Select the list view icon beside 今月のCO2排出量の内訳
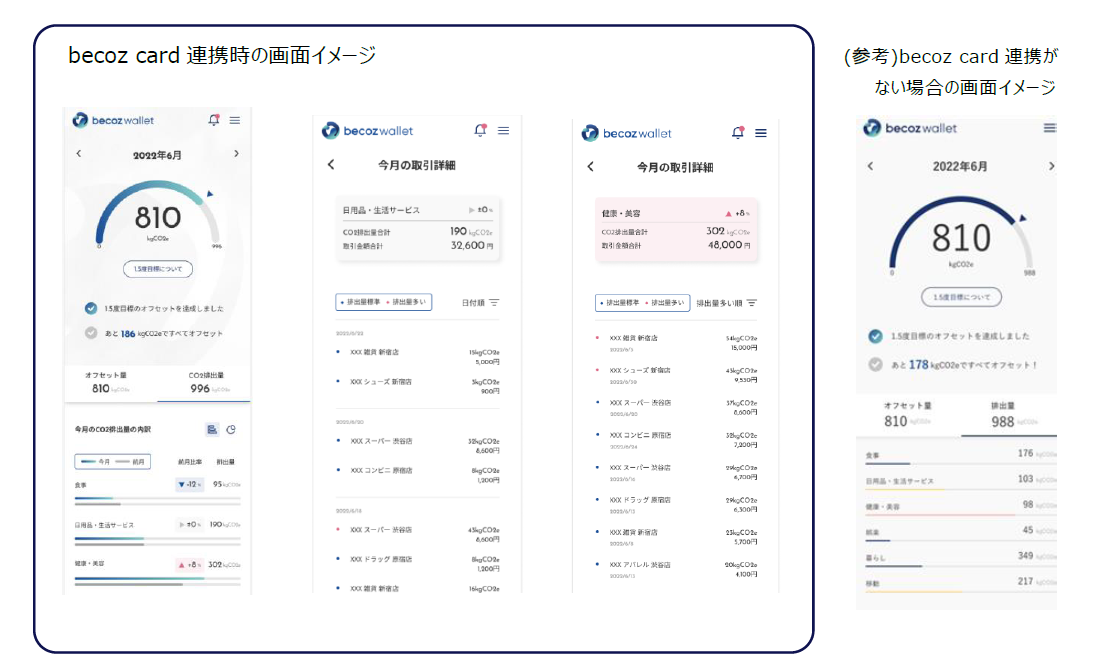The image size is (1107, 662). (213, 430)
